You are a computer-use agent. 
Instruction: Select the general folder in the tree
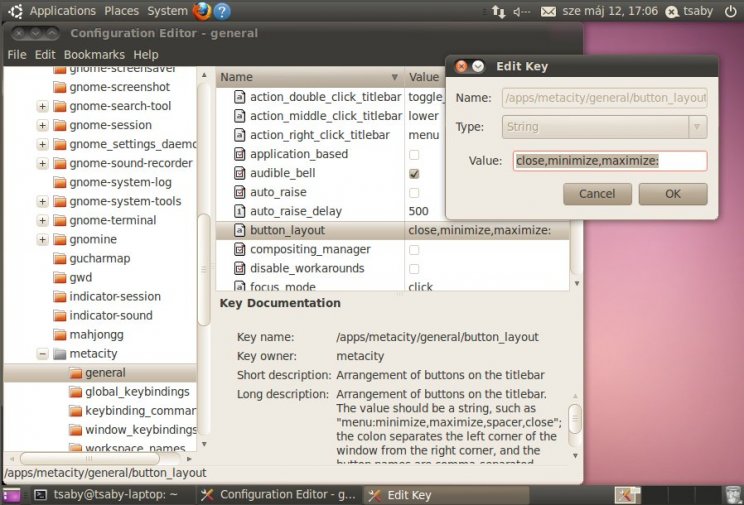(100, 373)
